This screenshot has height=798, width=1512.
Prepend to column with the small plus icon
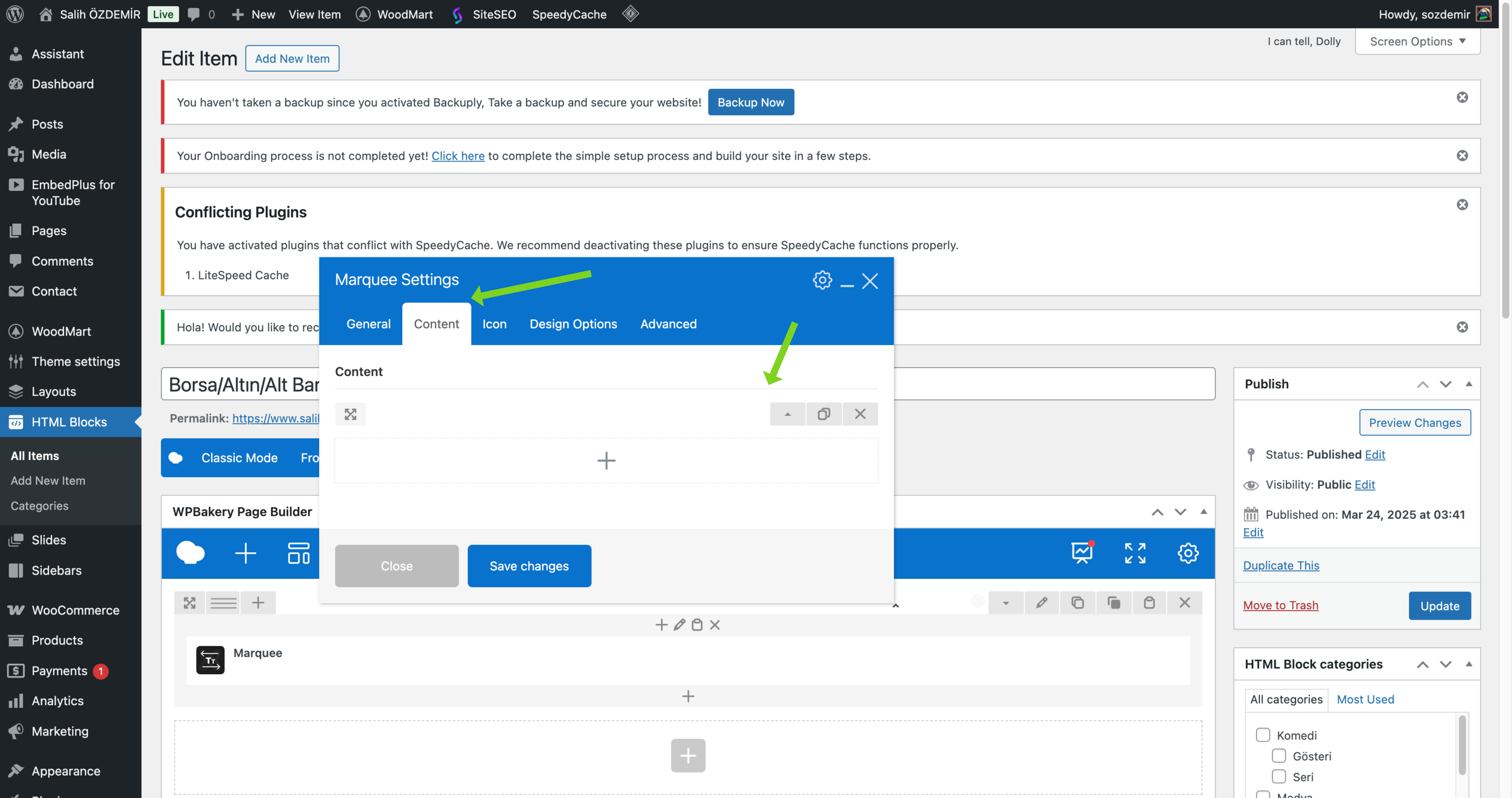pyautogui.click(x=661, y=625)
